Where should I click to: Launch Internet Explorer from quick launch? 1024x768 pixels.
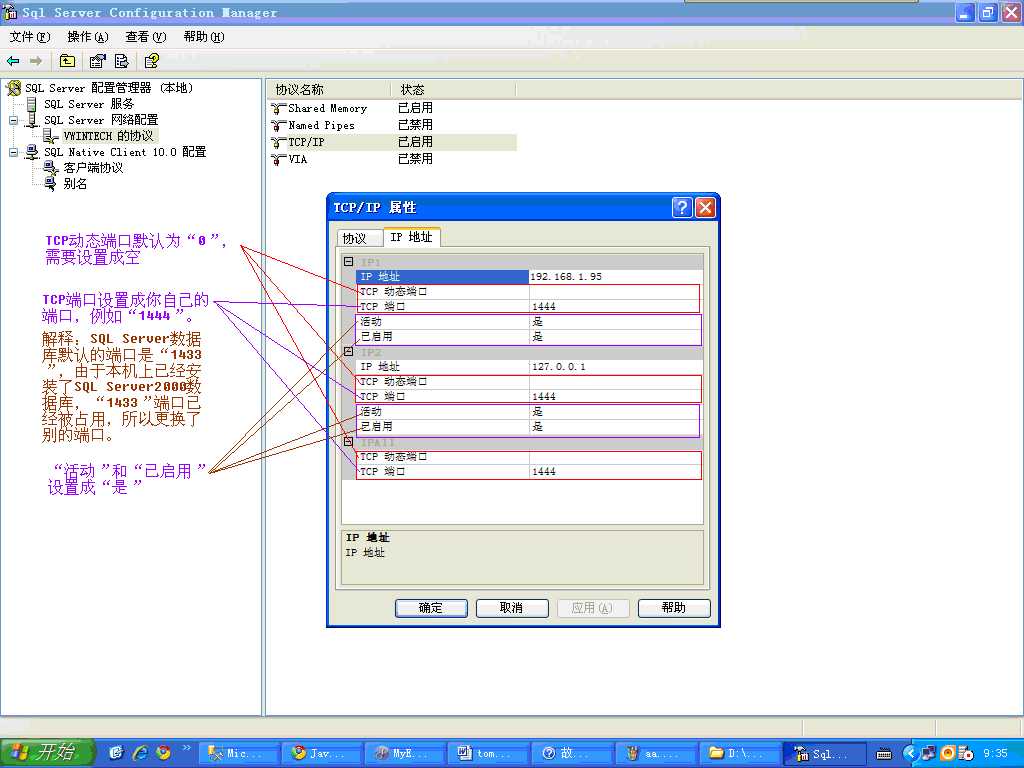[x=140, y=753]
